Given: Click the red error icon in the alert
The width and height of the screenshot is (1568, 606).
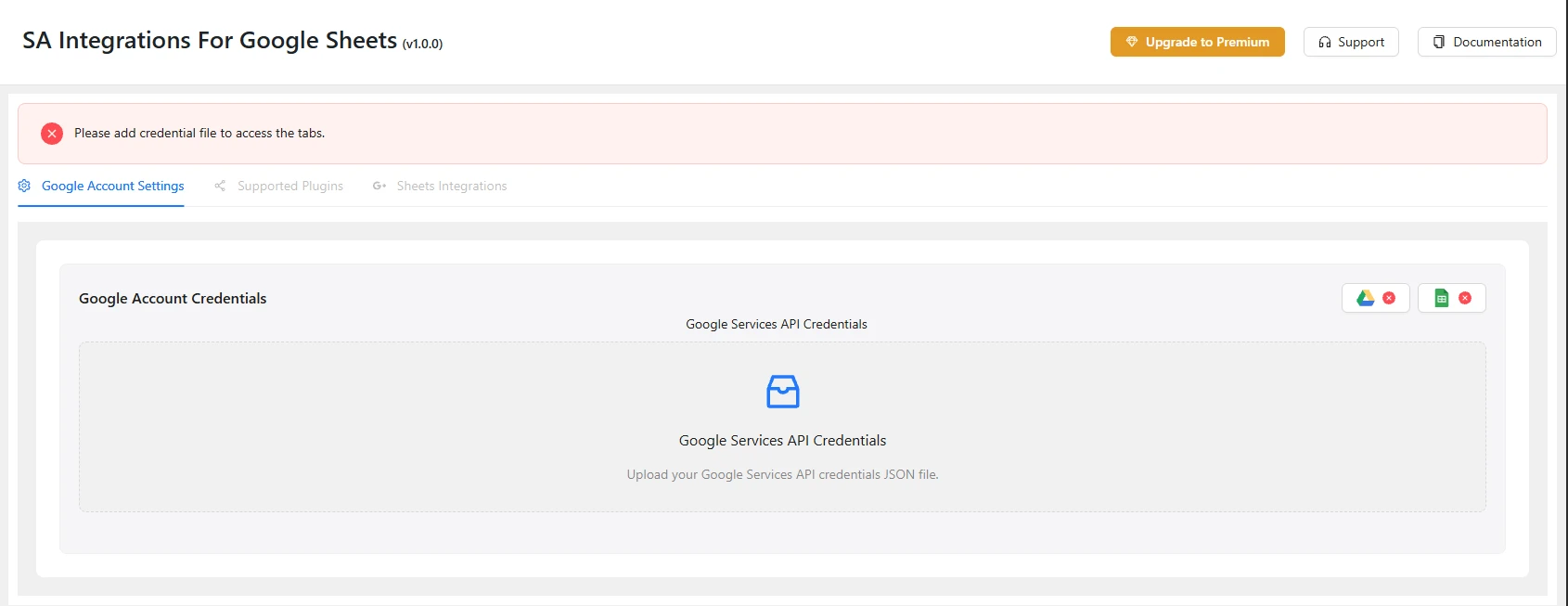Looking at the screenshot, I should (x=52, y=134).
